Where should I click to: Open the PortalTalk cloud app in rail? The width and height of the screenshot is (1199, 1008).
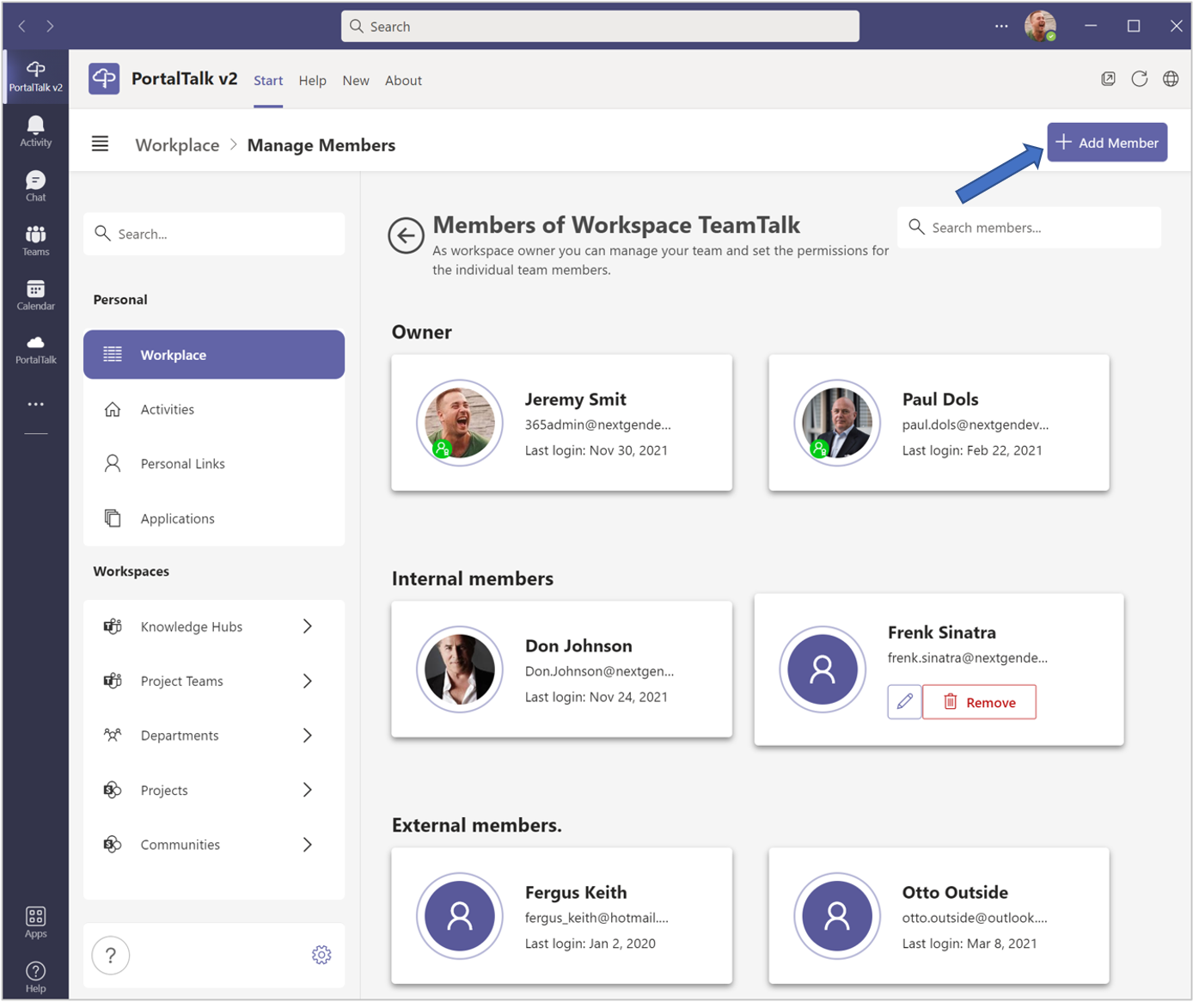click(x=35, y=350)
